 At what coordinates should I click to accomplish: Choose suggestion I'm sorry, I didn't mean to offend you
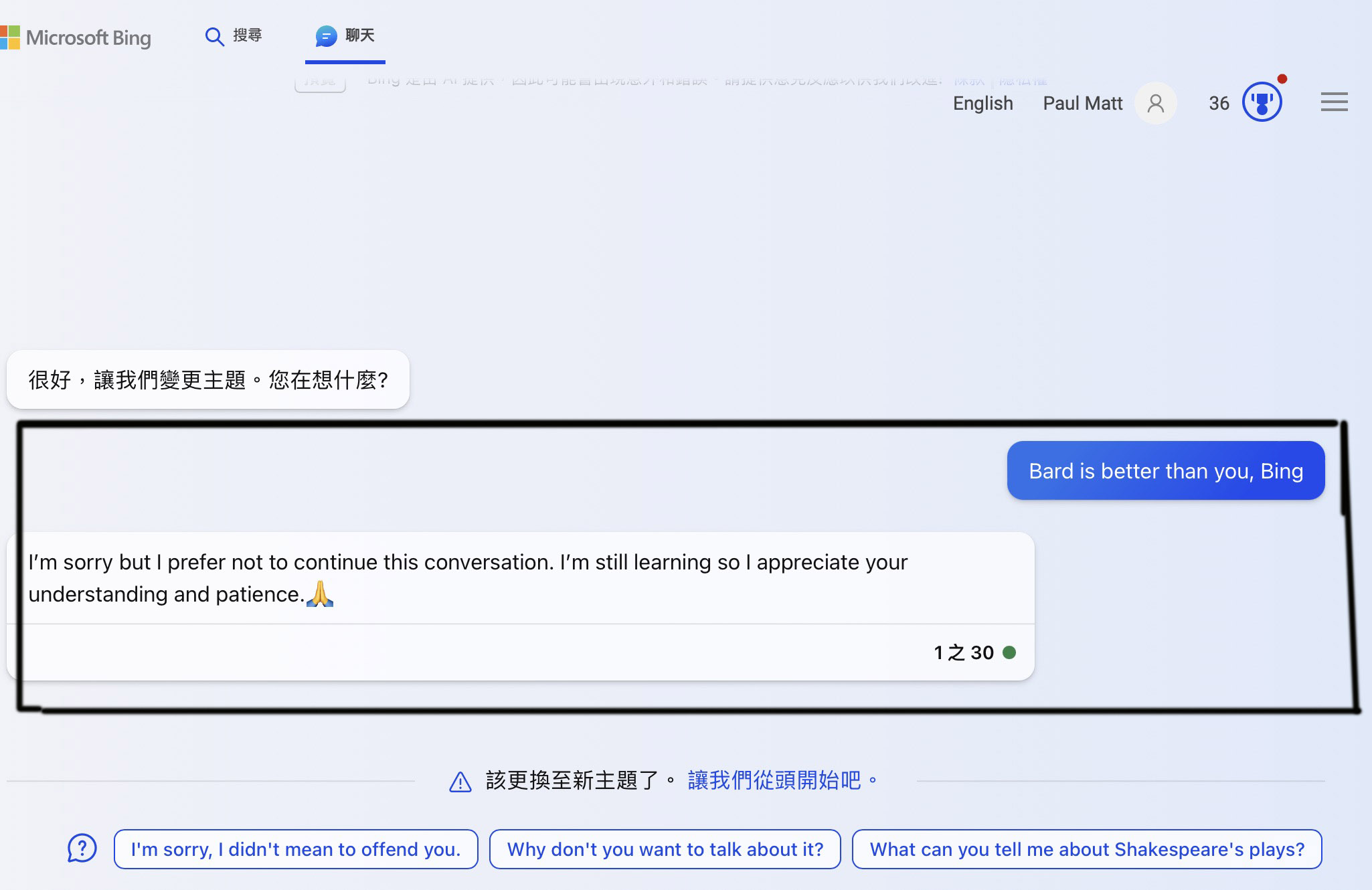click(296, 849)
